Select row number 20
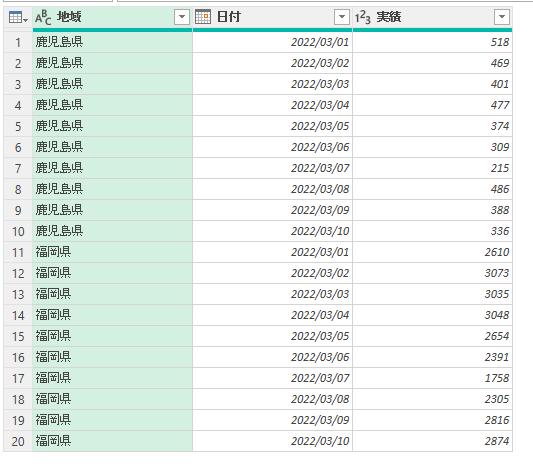The width and height of the screenshot is (533, 468). click(18, 441)
